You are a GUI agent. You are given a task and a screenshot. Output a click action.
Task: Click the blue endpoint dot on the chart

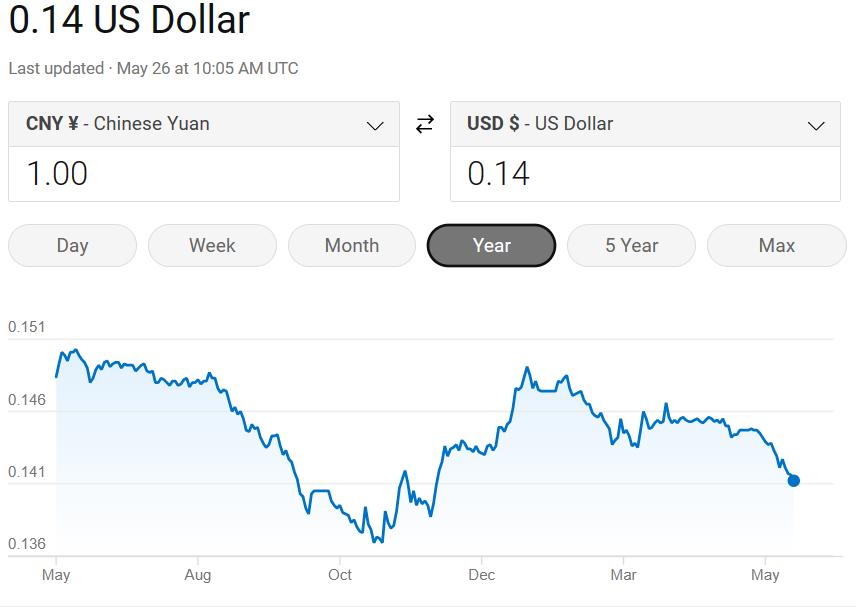pyautogui.click(x=794, y=481)
